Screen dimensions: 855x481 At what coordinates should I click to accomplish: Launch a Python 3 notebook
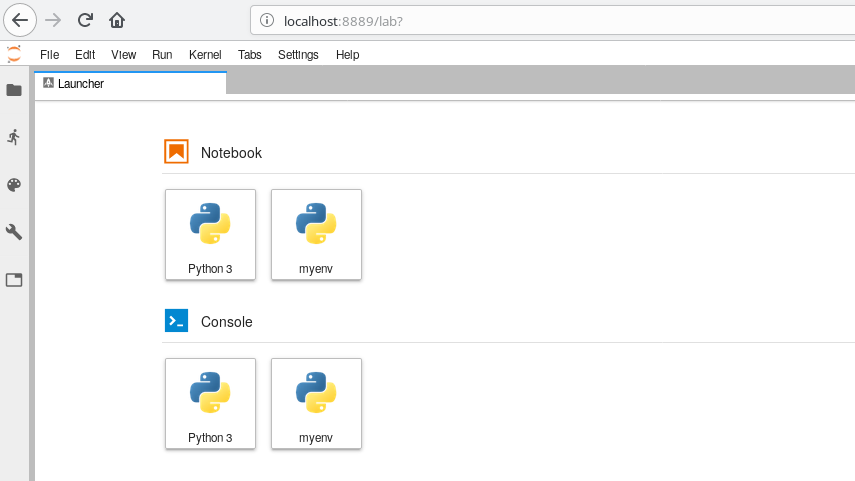click(210, 234)
